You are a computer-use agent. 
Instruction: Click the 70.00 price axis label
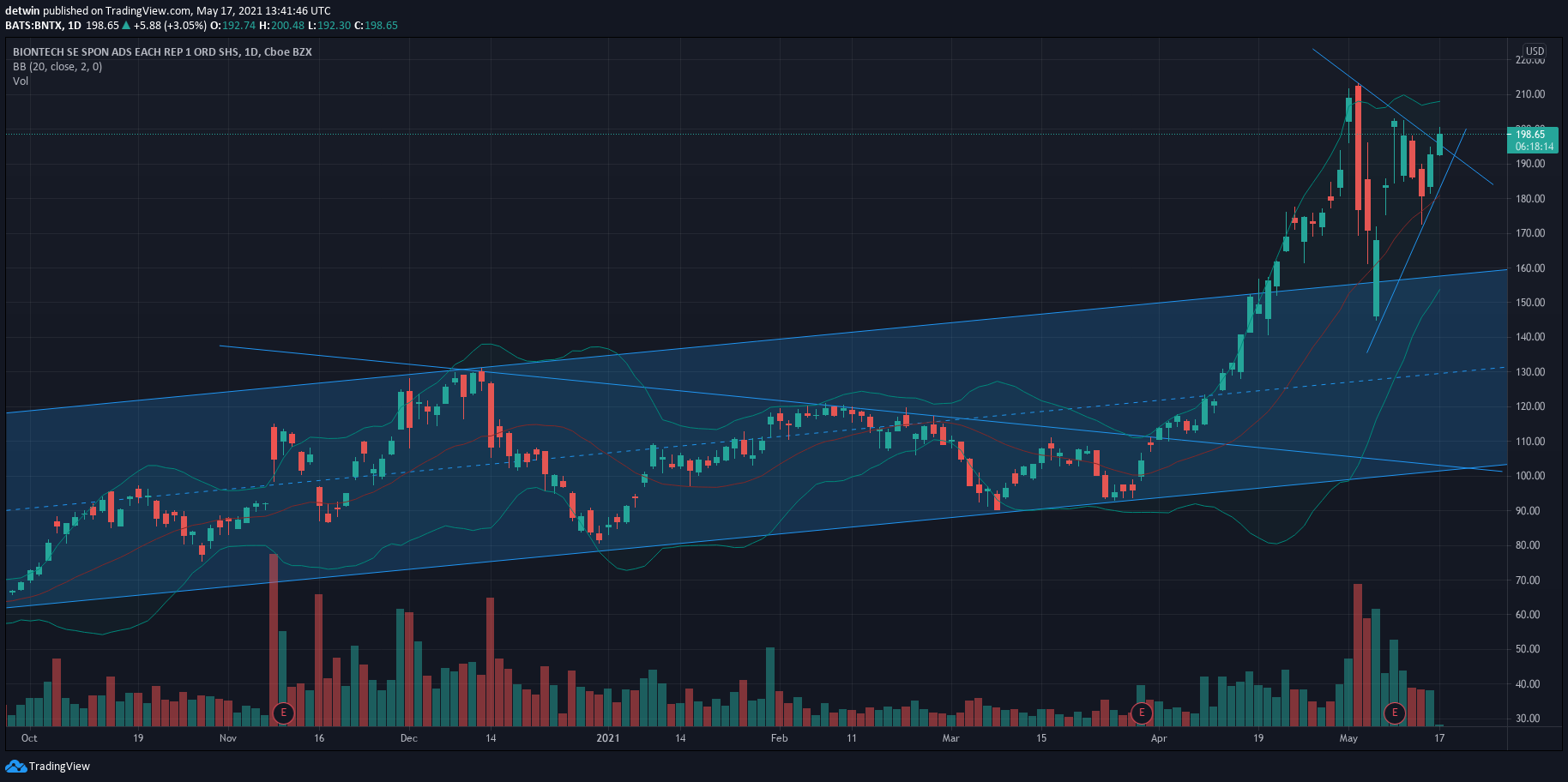click(x=1528, y=580)
